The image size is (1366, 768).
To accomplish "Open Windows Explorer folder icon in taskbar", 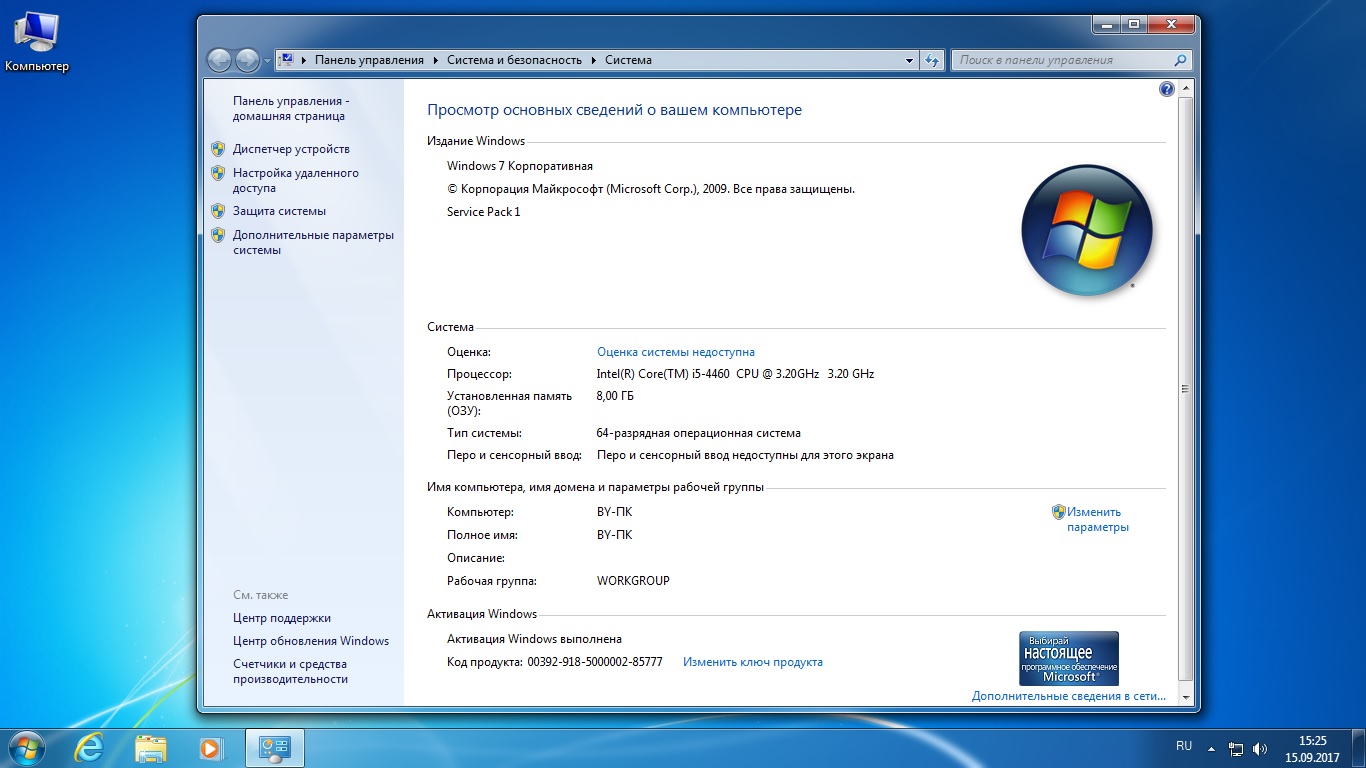I will 151,747.
